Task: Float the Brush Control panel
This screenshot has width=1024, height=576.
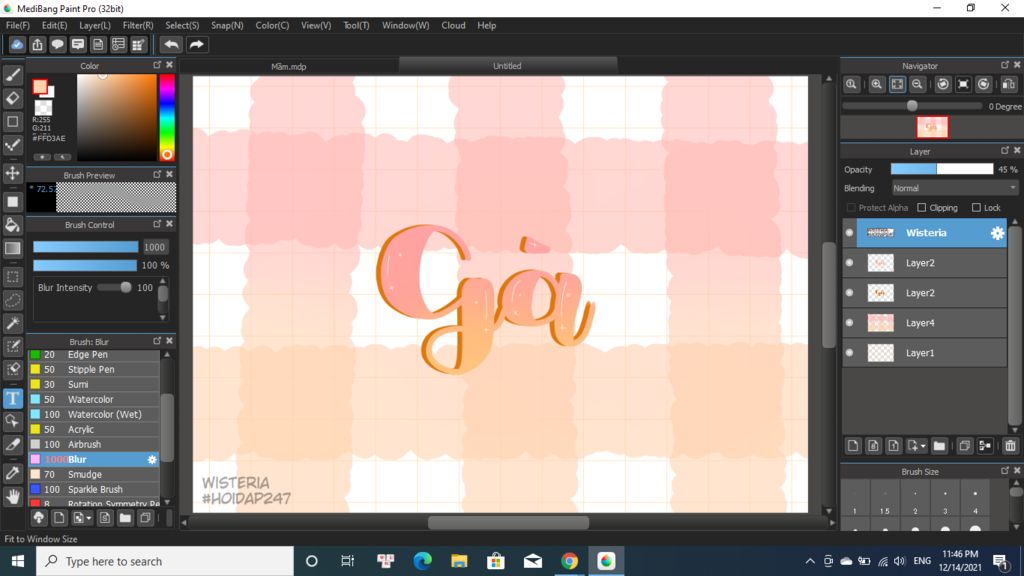Action: coord(157,224)
